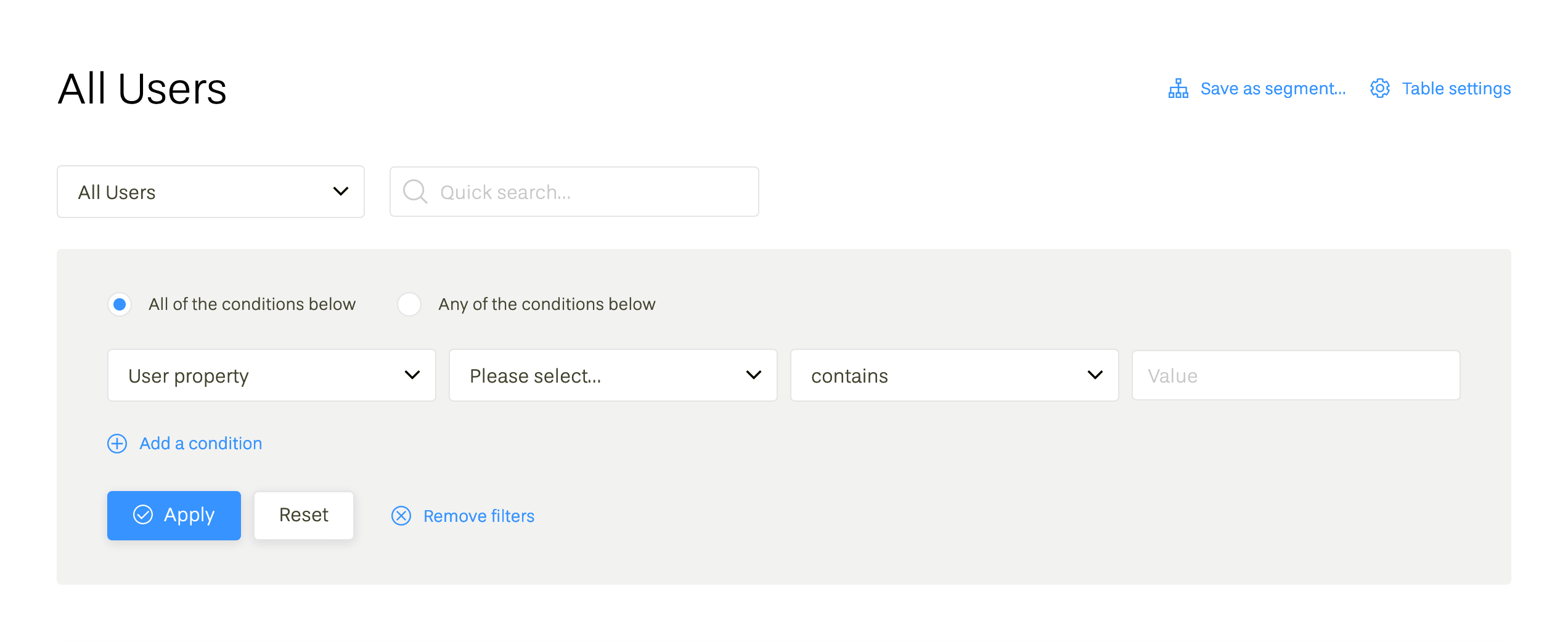Viewport: 1568px width, 642px height.
Task: Click into the Value text field
Action: pyautogui.click(x=1296, y=376)
